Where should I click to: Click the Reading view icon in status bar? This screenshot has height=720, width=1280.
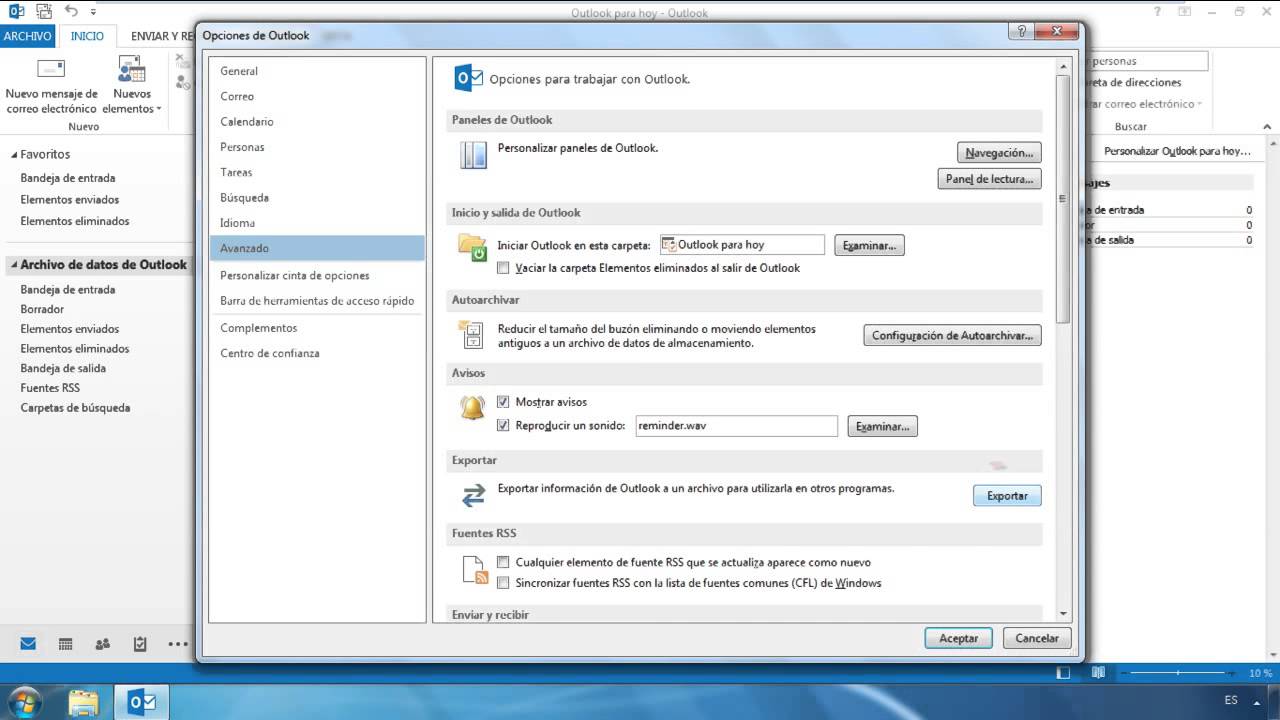click(x=1098, y=672)
